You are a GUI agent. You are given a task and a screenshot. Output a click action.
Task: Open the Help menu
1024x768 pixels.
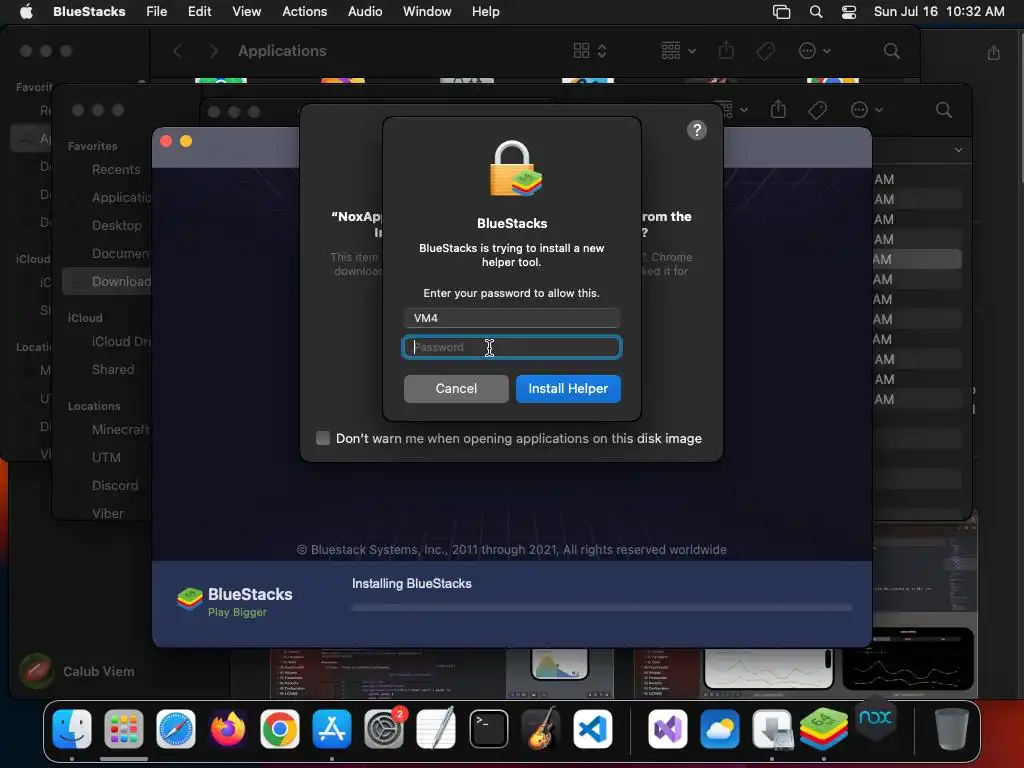[486, 11]
